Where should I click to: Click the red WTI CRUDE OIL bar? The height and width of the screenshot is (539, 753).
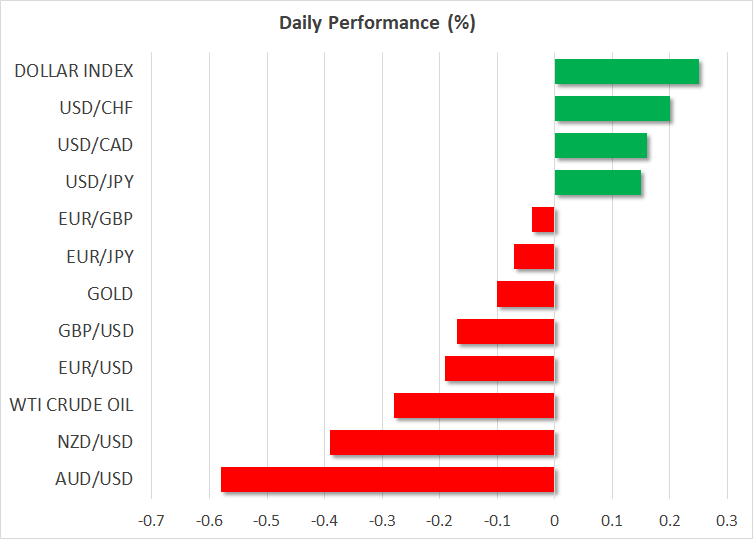(473, 405)
